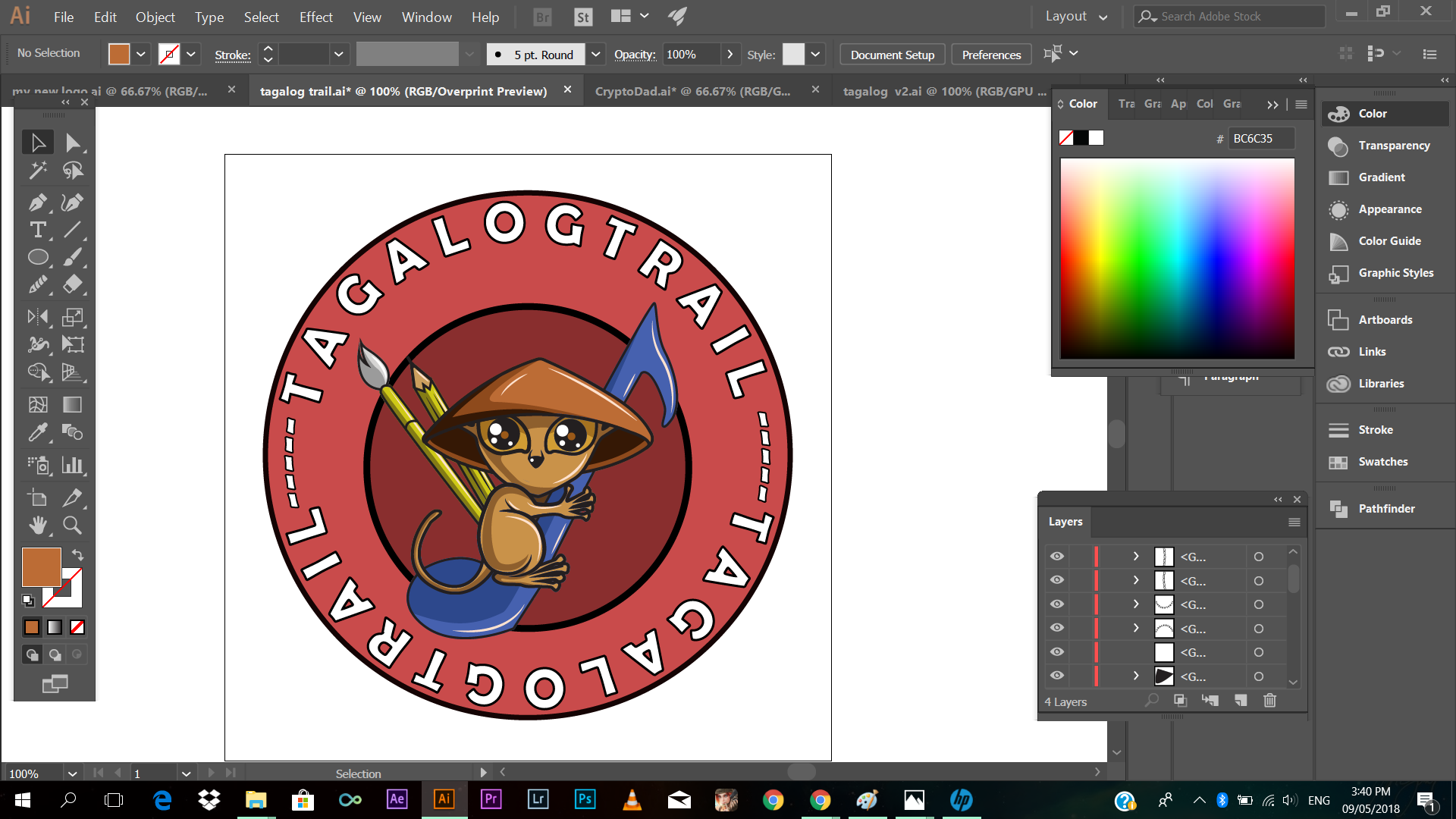Pick a color from the spectrum
1456x819 pixels.
pos(1177,258)
